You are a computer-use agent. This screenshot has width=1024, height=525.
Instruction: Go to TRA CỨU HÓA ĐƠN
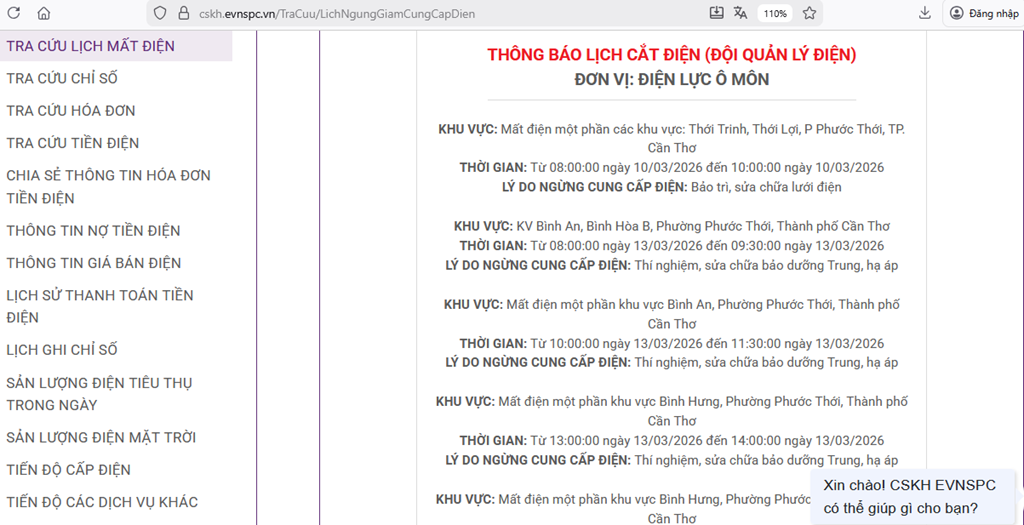click(x=71, y=110)
